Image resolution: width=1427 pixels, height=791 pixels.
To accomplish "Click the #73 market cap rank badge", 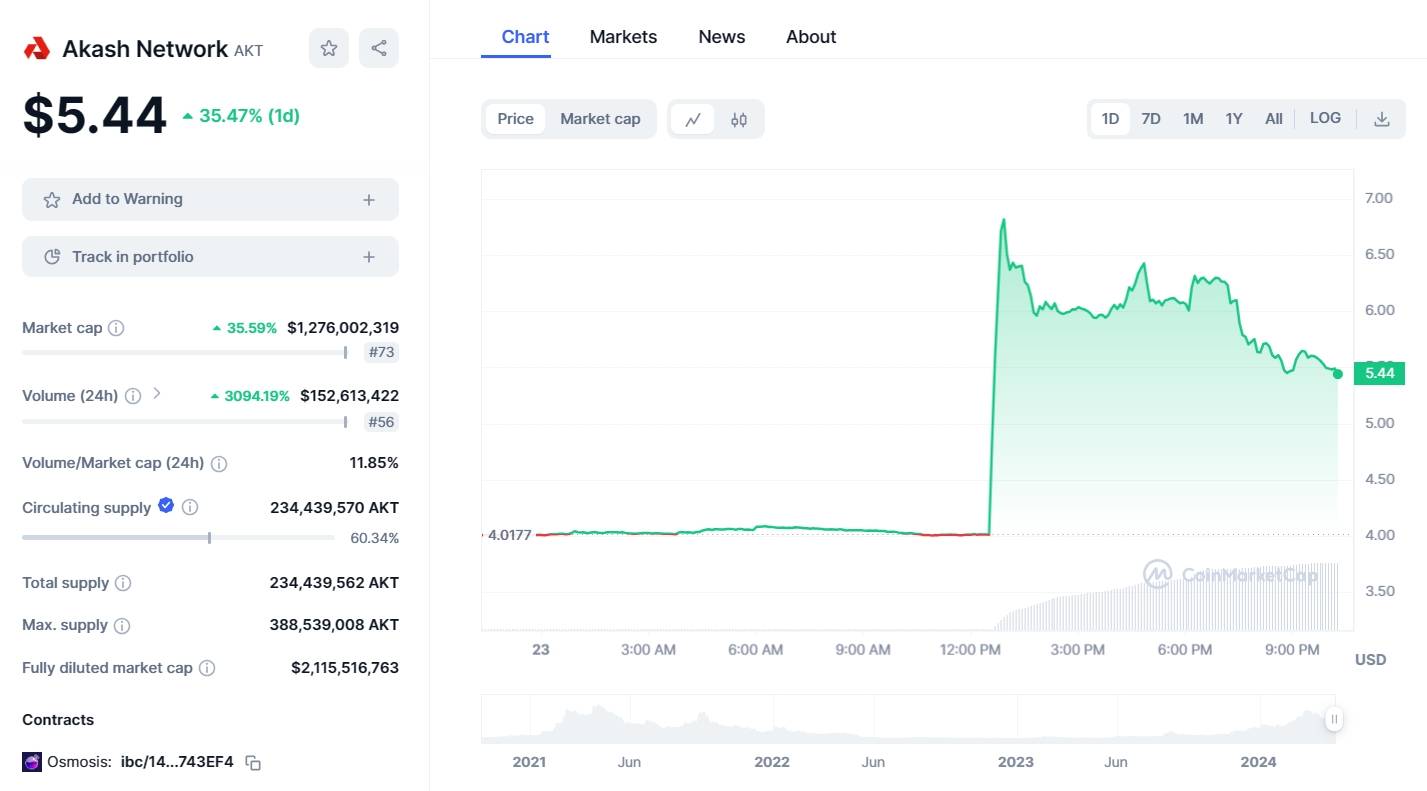I will tap(381, 352).
